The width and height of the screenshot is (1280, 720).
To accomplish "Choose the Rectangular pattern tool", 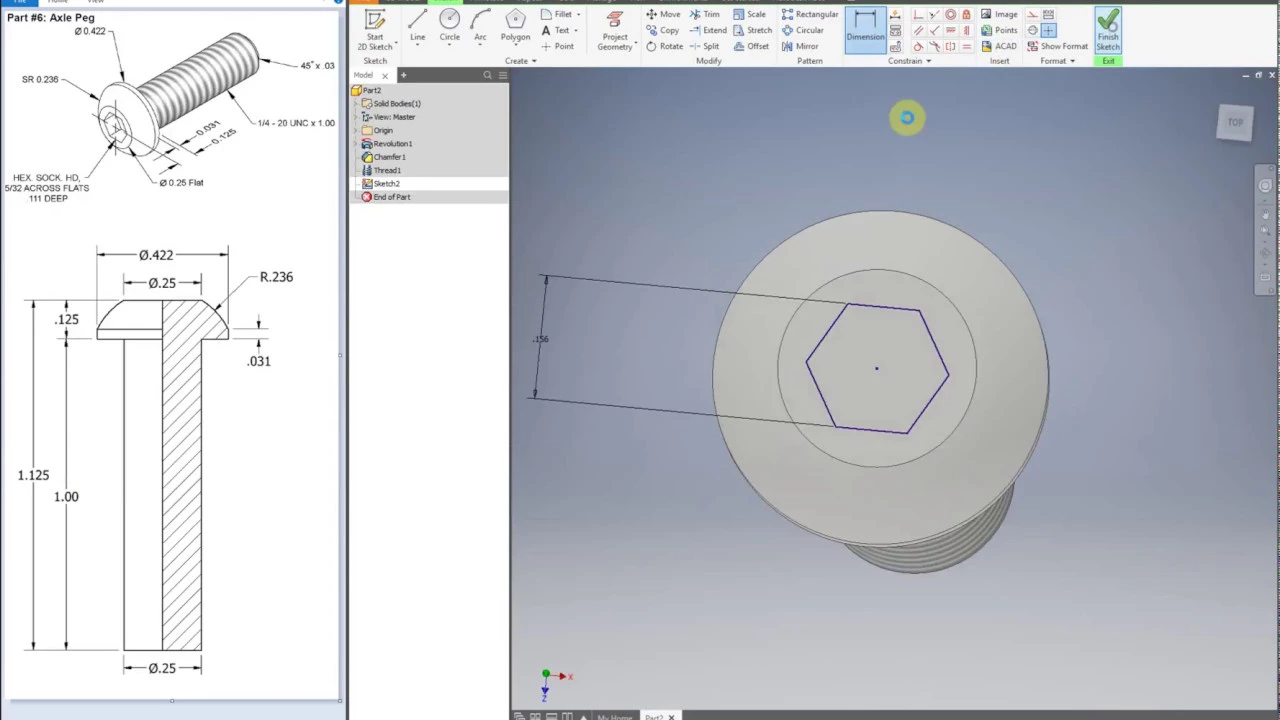I will (810, 14).
